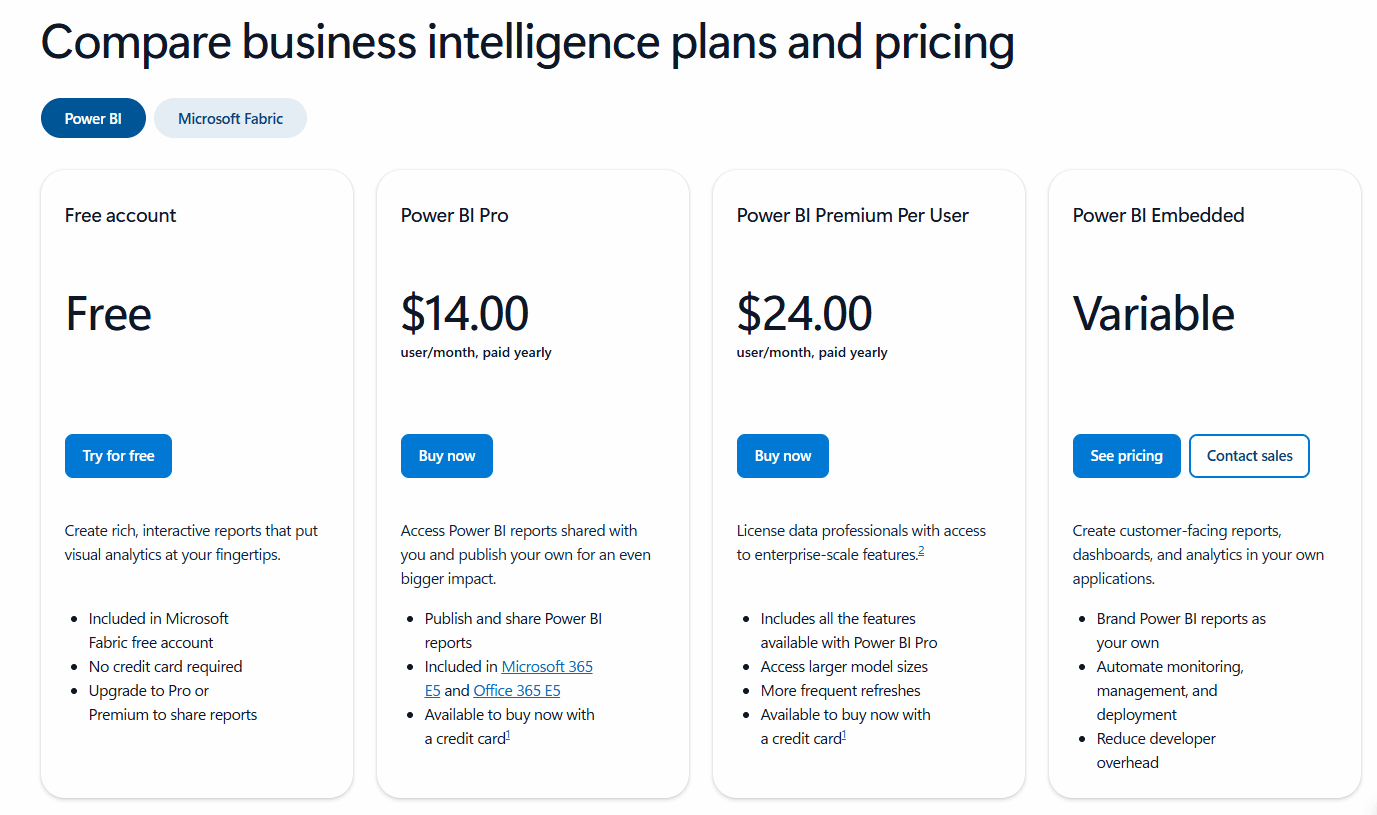Click the Try for free button
The image size is (1377, 815).
118,456
